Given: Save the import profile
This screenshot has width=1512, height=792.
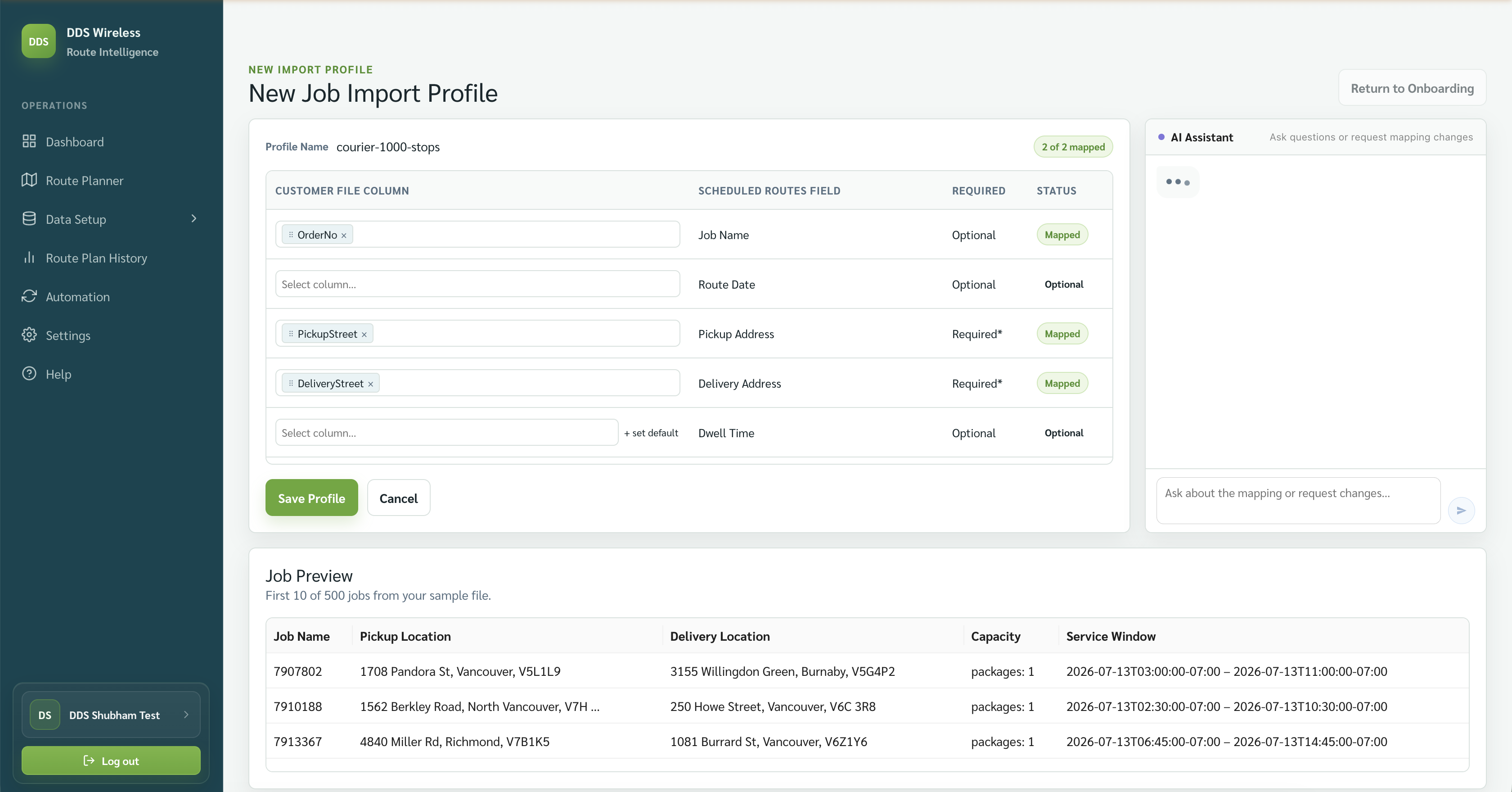Looking at the screenshot, I should (x=311, y=498).
